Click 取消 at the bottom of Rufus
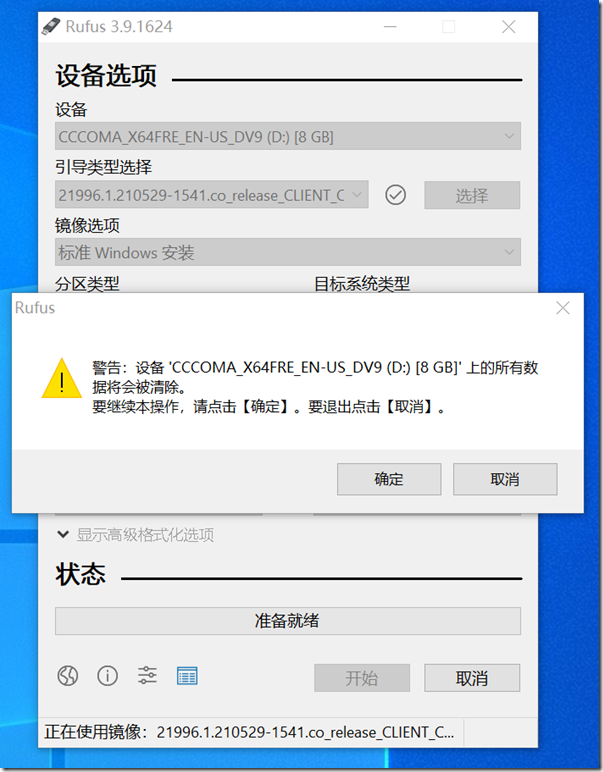The height and width of the screenshot is (772, 603). (472, 678)
